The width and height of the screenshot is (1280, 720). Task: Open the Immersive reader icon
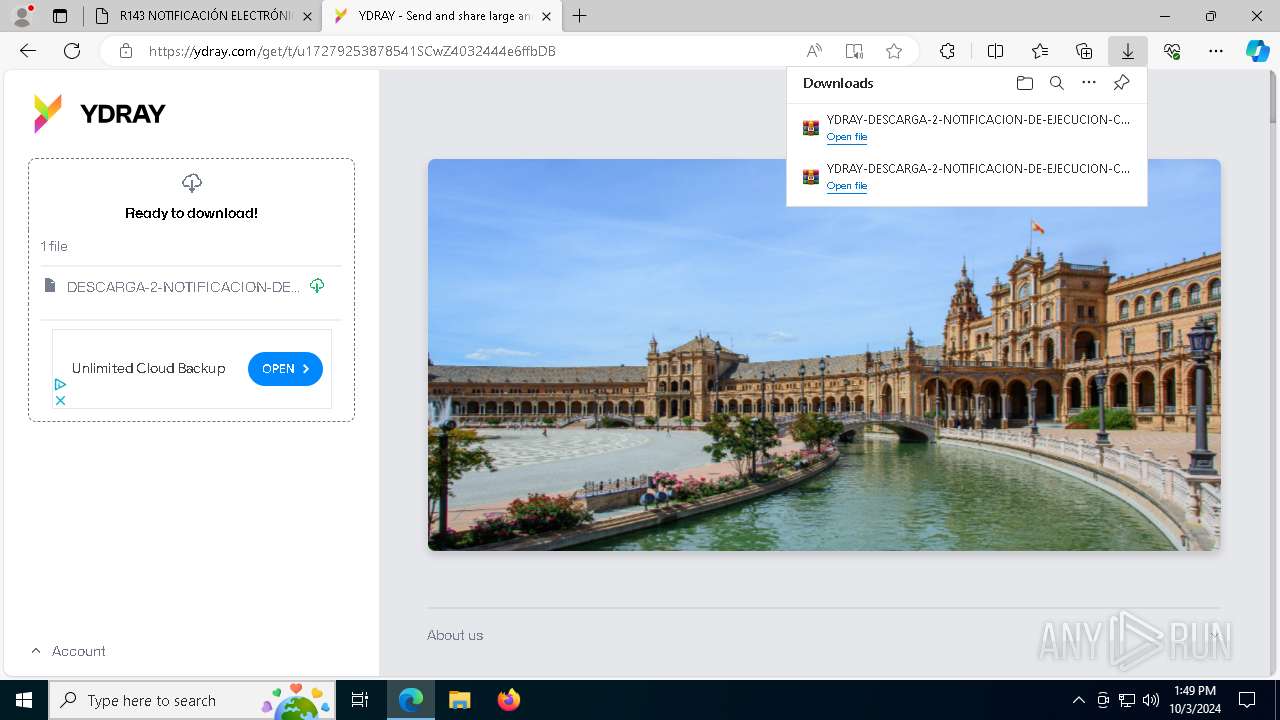[x=854, y=51]
